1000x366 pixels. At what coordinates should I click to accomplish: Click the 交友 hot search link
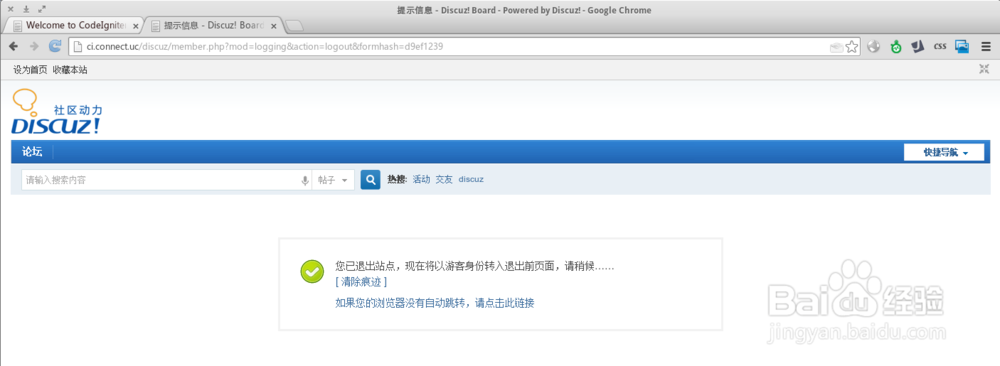[x=444, y=180]
